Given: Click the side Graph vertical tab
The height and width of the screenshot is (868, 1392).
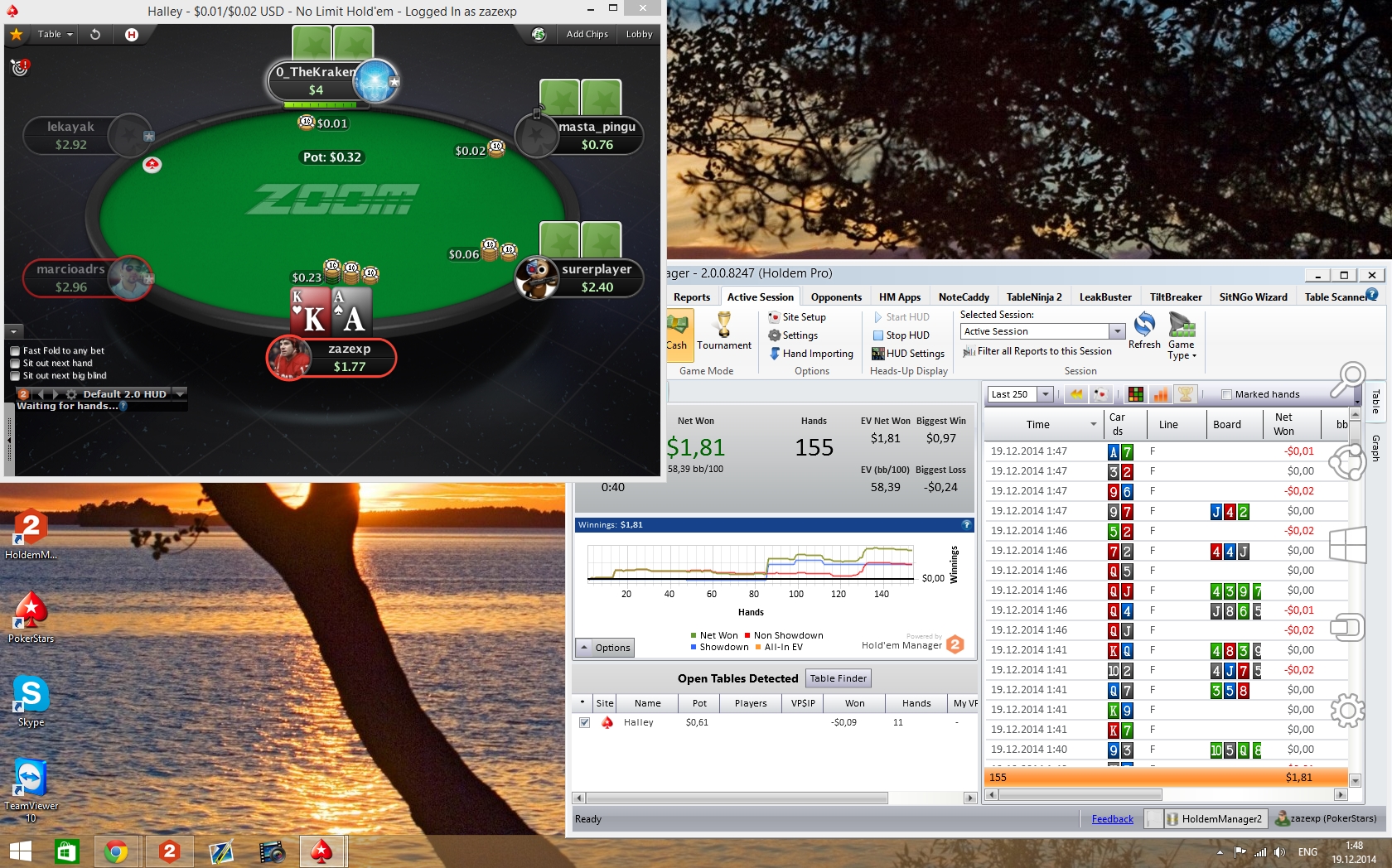Looking at the screenshot, I should [1375, 448].
